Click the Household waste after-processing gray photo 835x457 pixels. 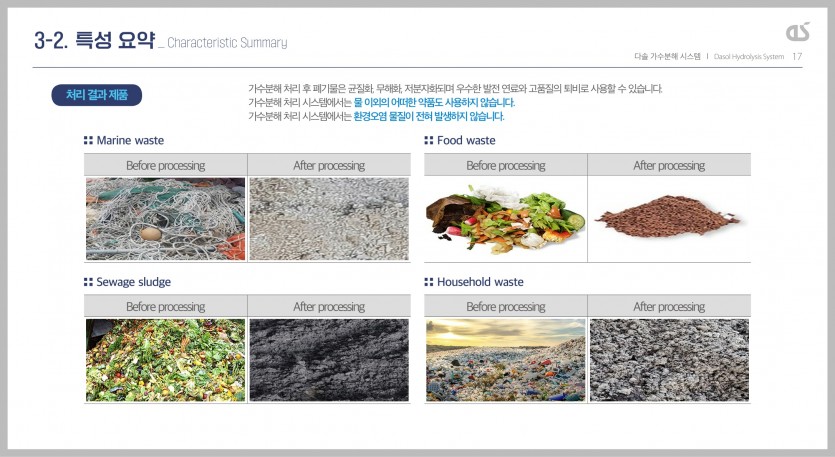669,360
